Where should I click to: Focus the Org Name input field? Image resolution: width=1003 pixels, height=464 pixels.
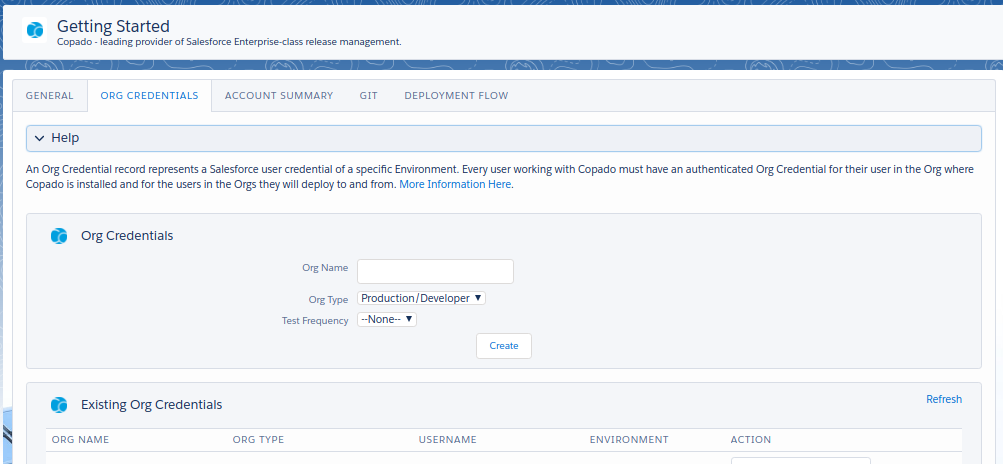point(436,271)
